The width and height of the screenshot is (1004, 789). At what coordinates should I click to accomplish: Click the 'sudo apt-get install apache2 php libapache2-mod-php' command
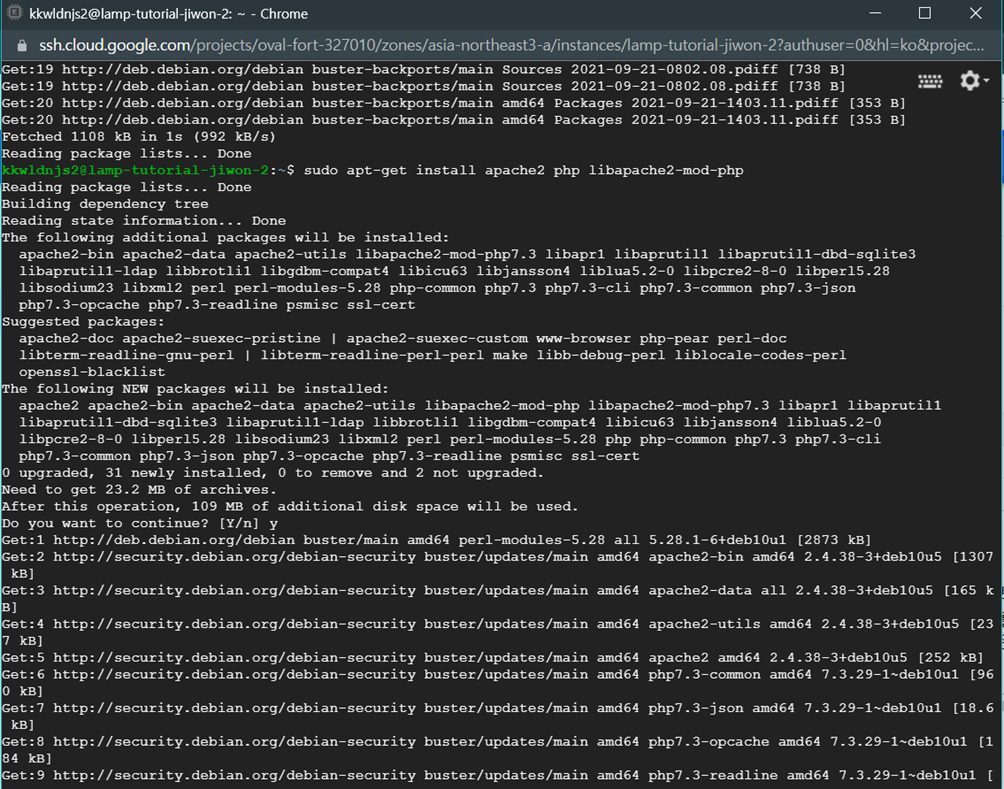tap(523, 170)
